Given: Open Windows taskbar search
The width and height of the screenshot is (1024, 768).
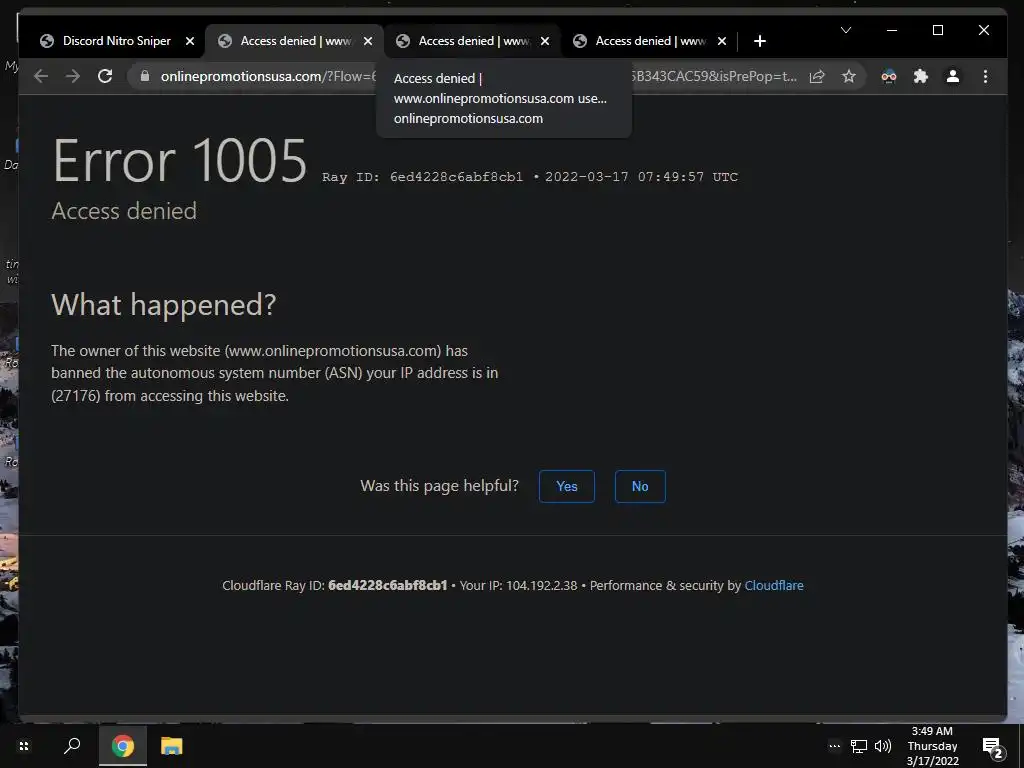Looking at the screenshot, I should coord(72,746).
